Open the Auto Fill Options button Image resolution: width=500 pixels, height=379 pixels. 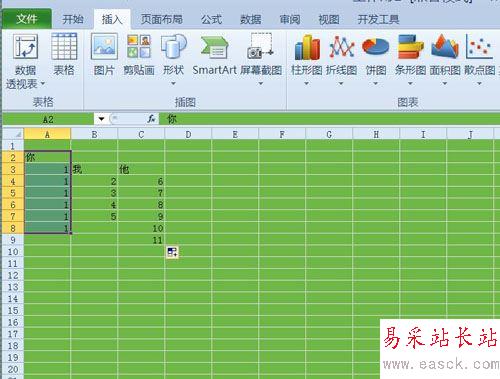[x=172, y=252]
